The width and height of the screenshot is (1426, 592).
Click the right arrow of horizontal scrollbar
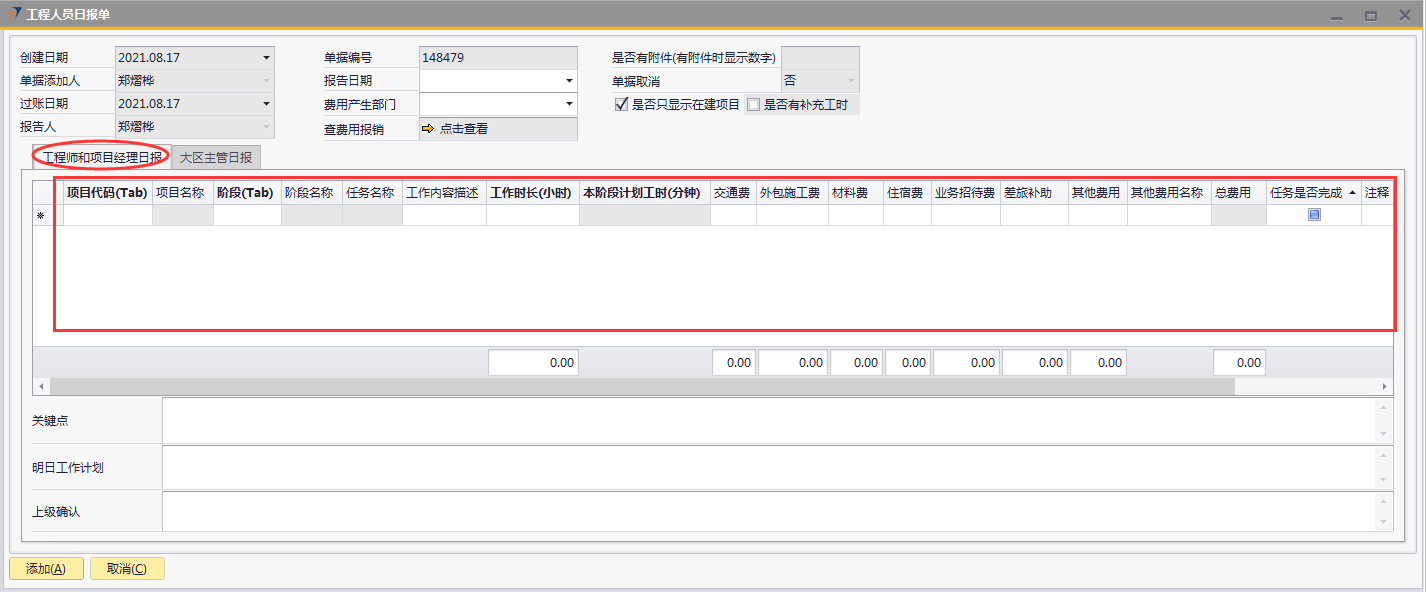[x=1385, y=386]
